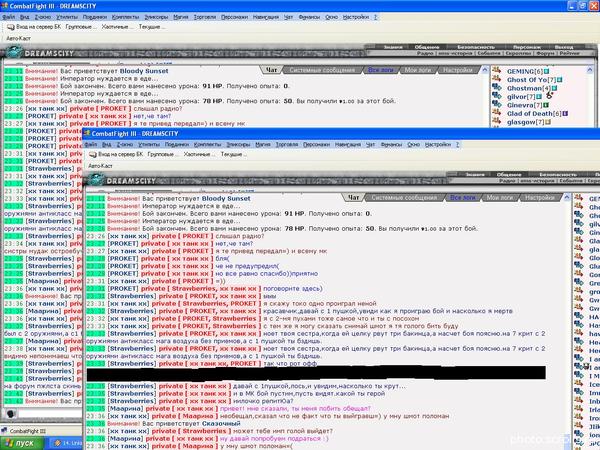The image size is (600, 450).
Task: Click the server login icon in front window toolbar
Action: pos(93,155)
